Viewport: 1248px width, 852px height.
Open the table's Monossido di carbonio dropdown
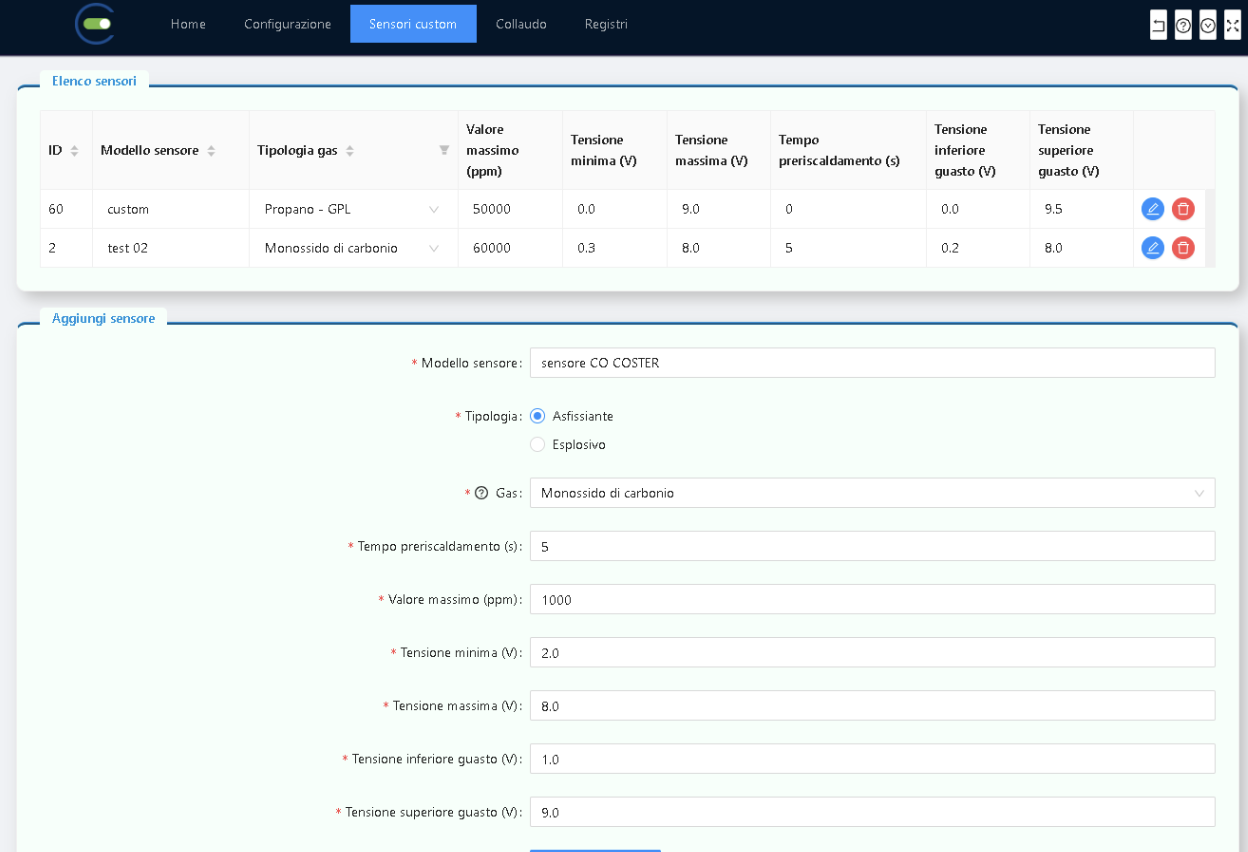coord(353,248)
